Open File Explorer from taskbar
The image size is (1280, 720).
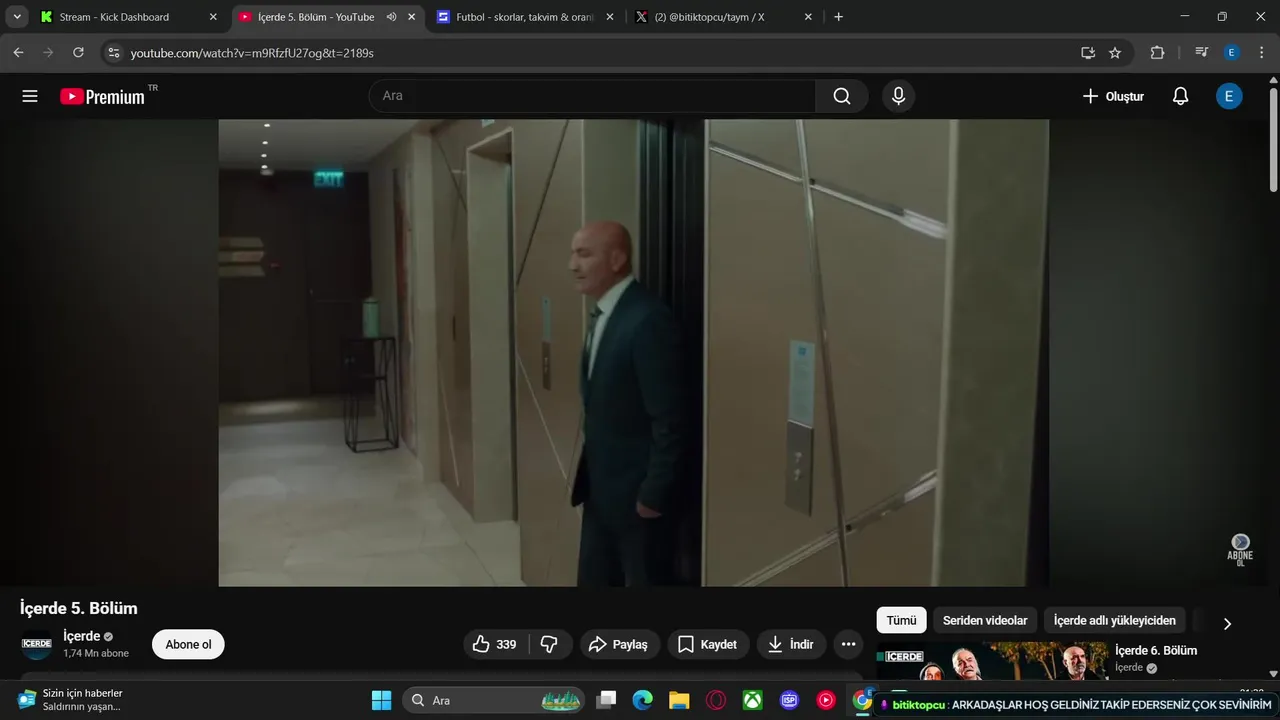[679, 700]
